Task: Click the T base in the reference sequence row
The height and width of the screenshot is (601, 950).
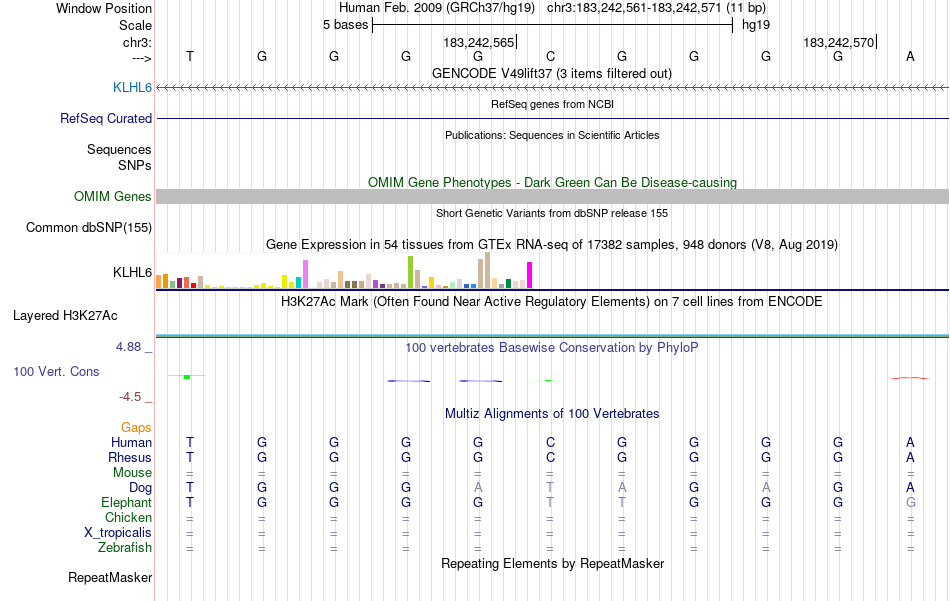Action: coord(190,56)
